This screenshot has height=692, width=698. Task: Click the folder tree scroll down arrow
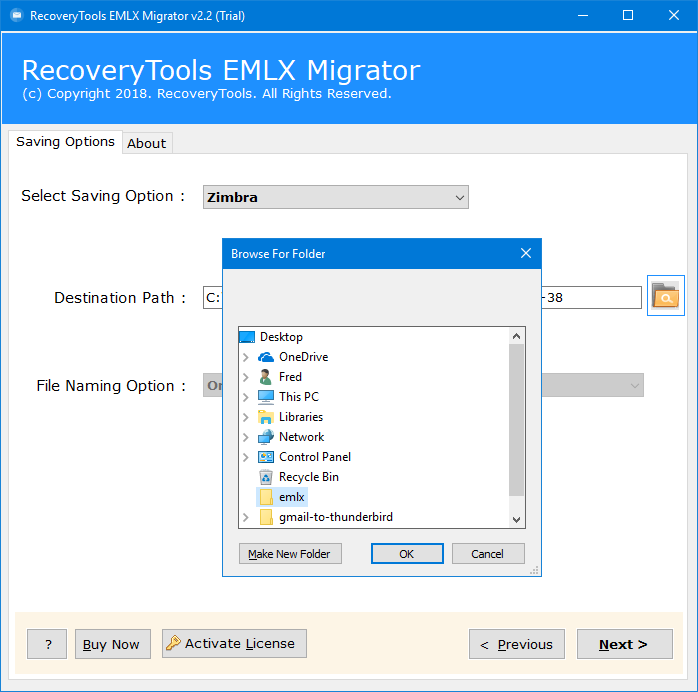pyautogui.click(x=516, y=519)
